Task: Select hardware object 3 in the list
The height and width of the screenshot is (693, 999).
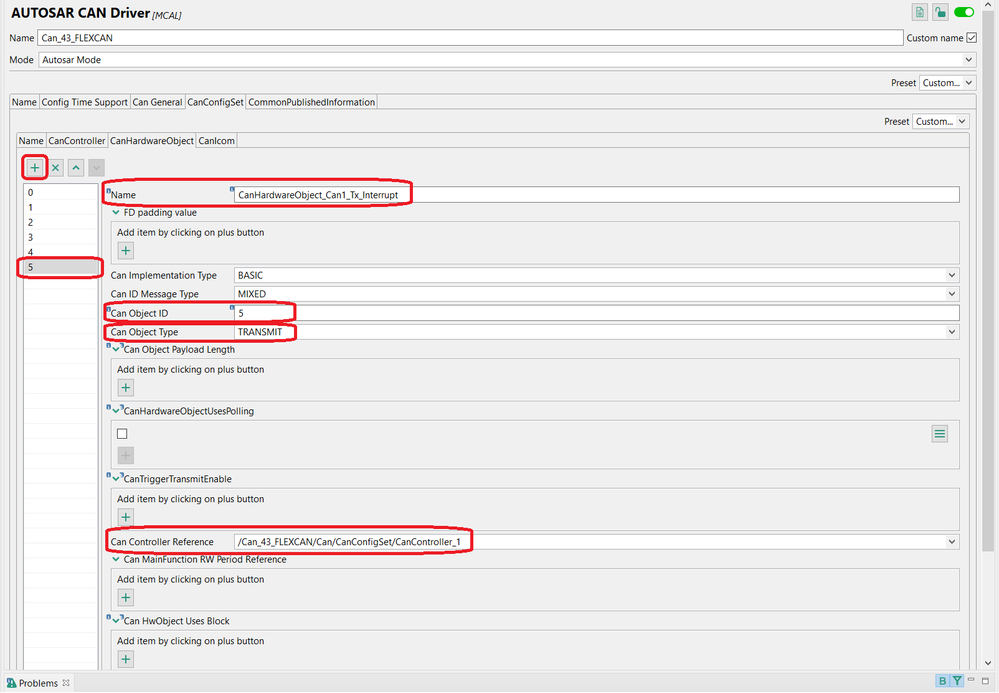Action: (61, 238)
